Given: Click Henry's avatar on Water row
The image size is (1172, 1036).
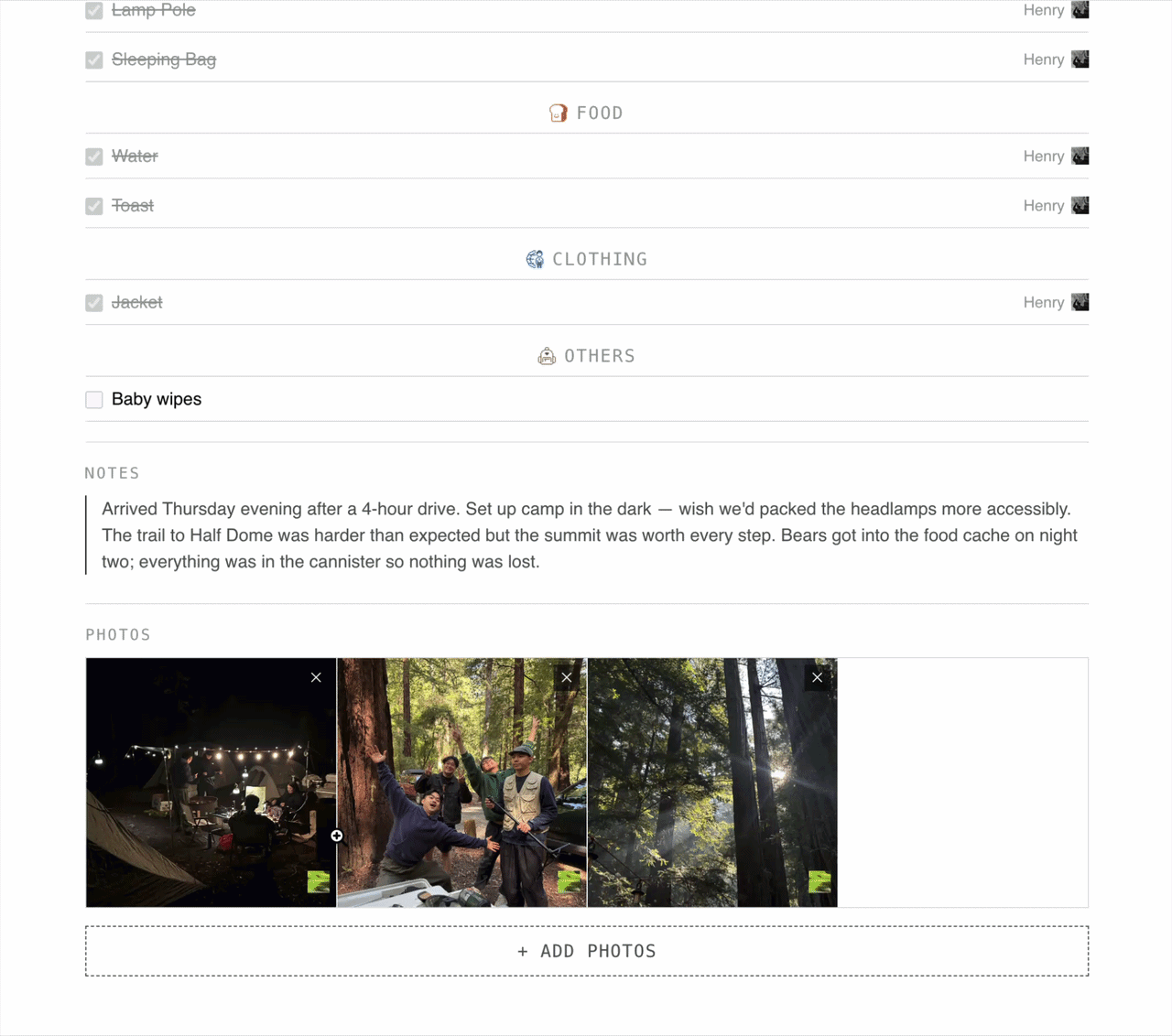Looking at the screenshot, I should [1080, 156].
